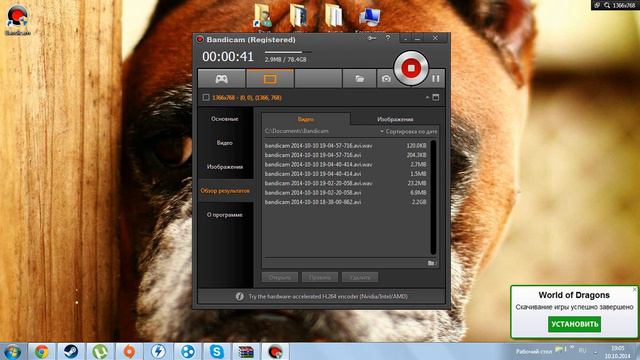Click the disk usage progress bar
The image size is (640, 360).
(x=288, y=52)
